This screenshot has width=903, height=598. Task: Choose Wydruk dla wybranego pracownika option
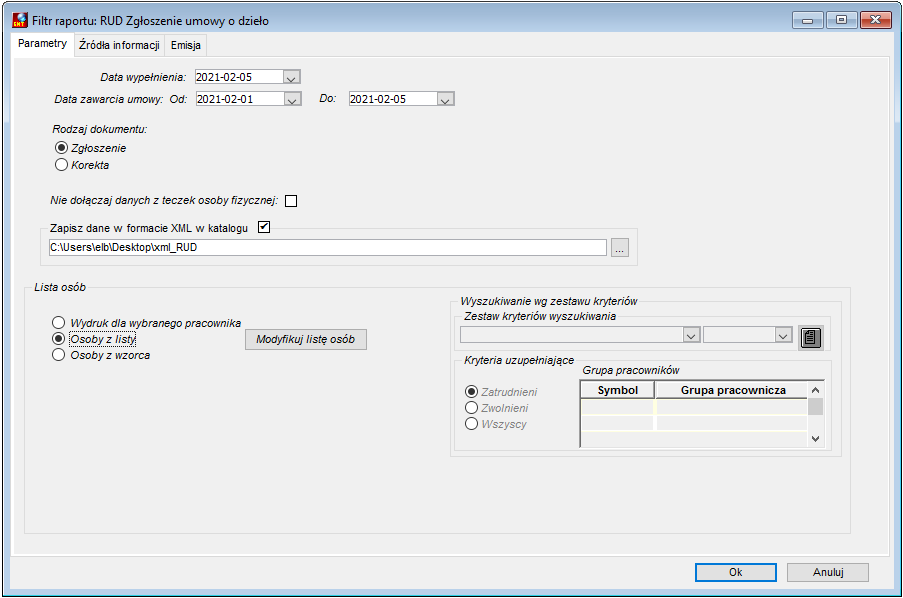click(58, 323)
